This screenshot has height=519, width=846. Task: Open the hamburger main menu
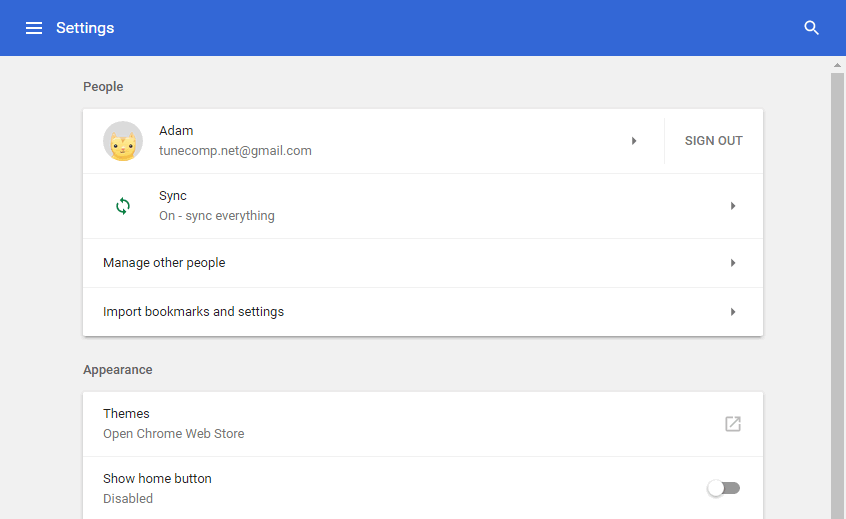34,28
